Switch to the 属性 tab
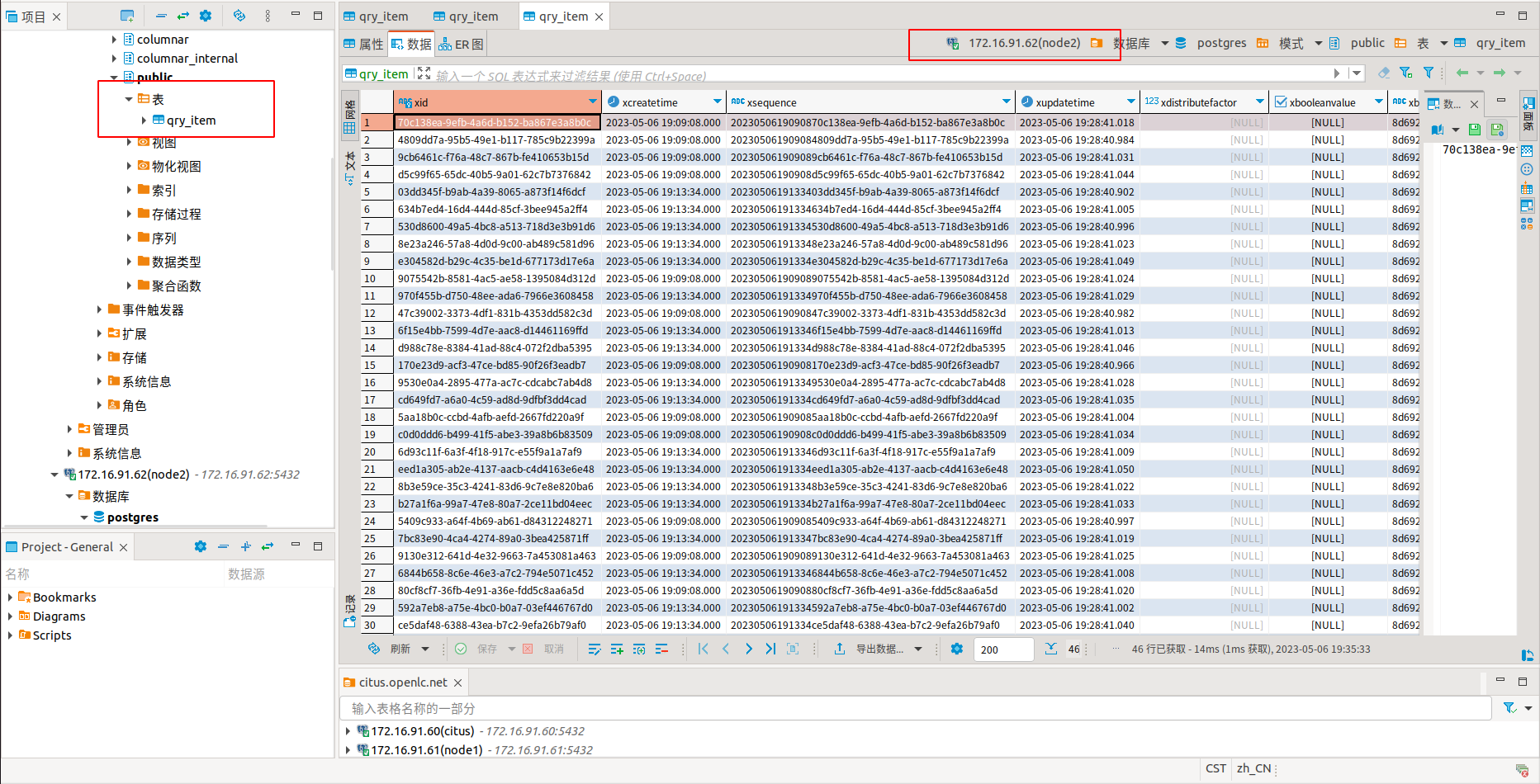The width and height of the screenshot is (1540, 784). click(364, 45)
